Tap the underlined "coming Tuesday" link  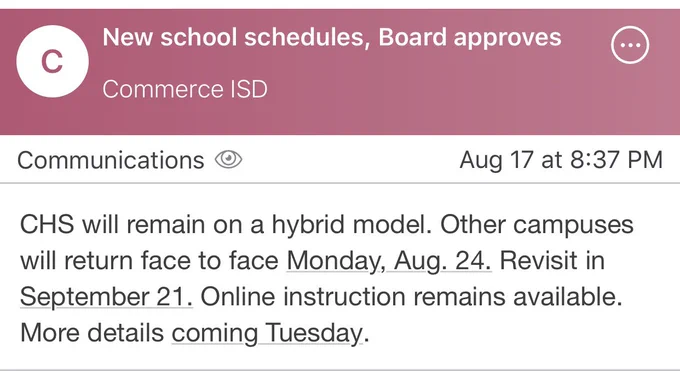(267, 334)
